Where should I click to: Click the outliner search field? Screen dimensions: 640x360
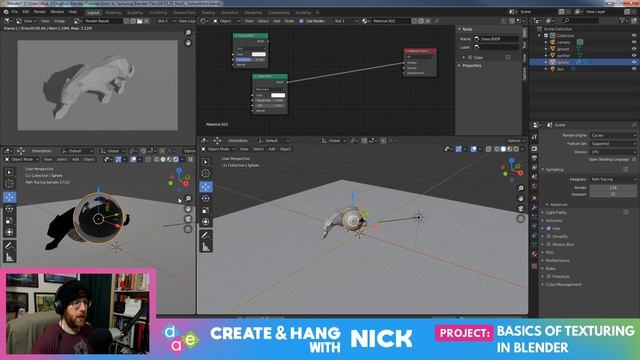[581, 20]
